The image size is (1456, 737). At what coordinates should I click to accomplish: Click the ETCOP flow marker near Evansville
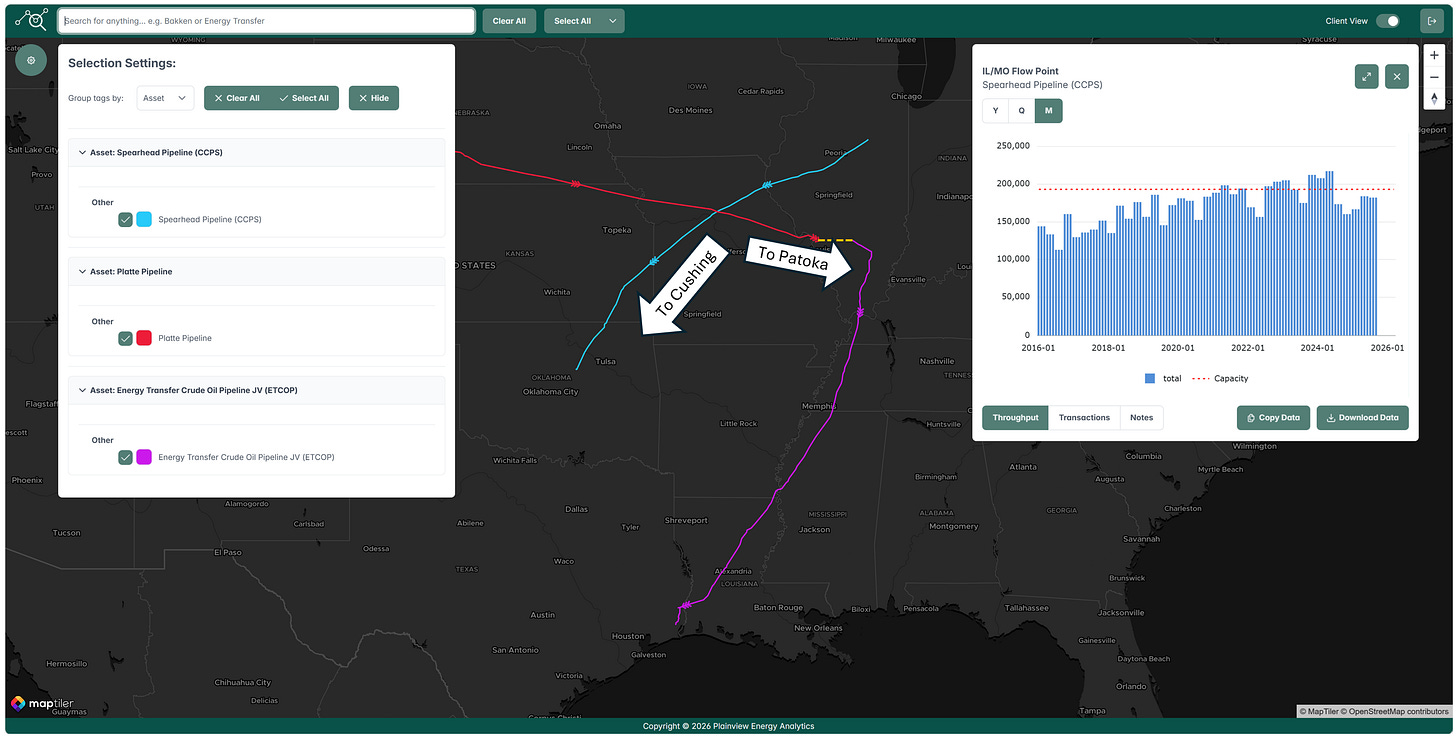coord(860,313)
